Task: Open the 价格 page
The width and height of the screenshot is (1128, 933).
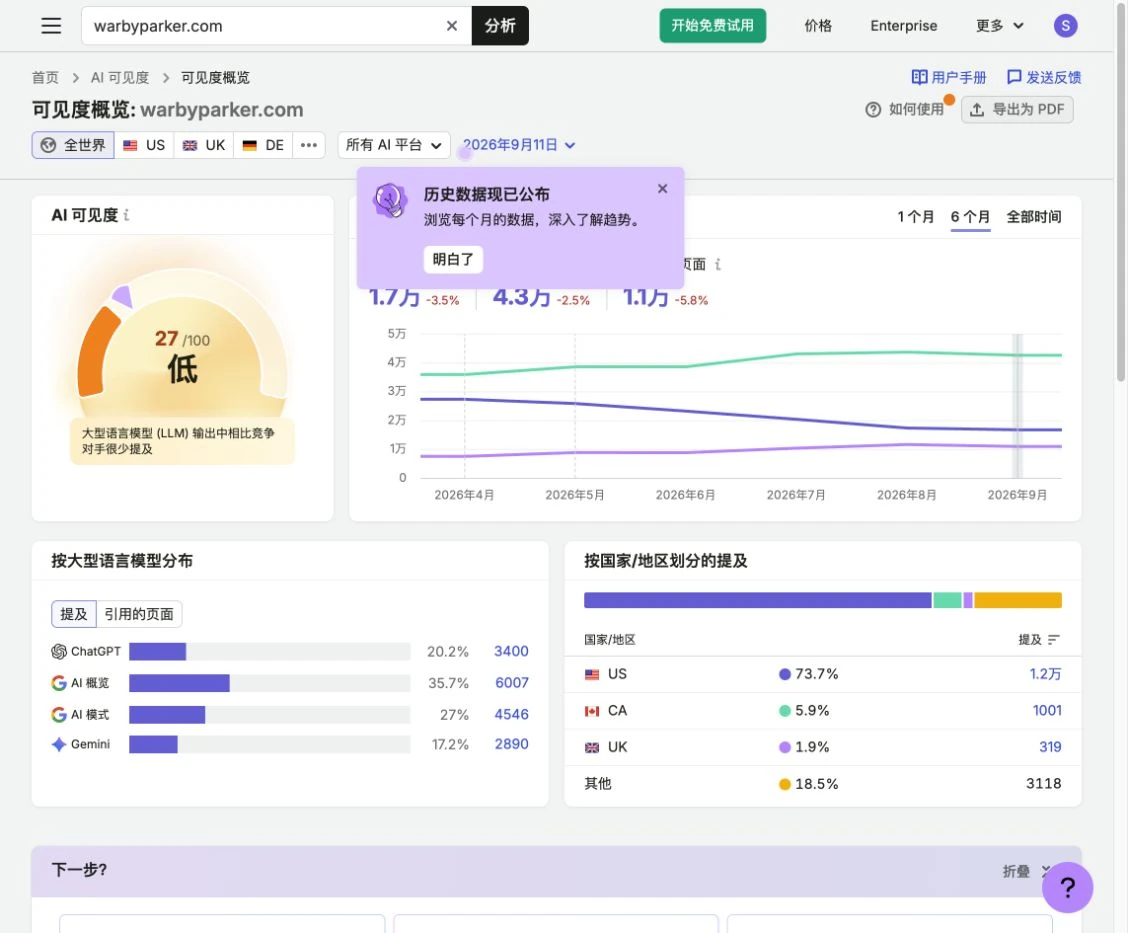Action: click(x=818, y=26)
